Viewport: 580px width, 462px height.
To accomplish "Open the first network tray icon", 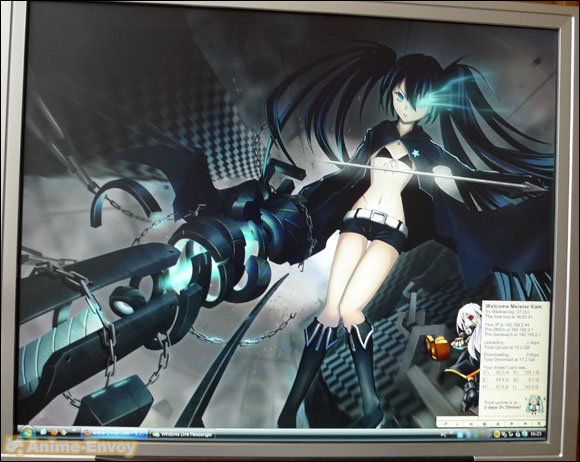I will (x=504, y=434).
